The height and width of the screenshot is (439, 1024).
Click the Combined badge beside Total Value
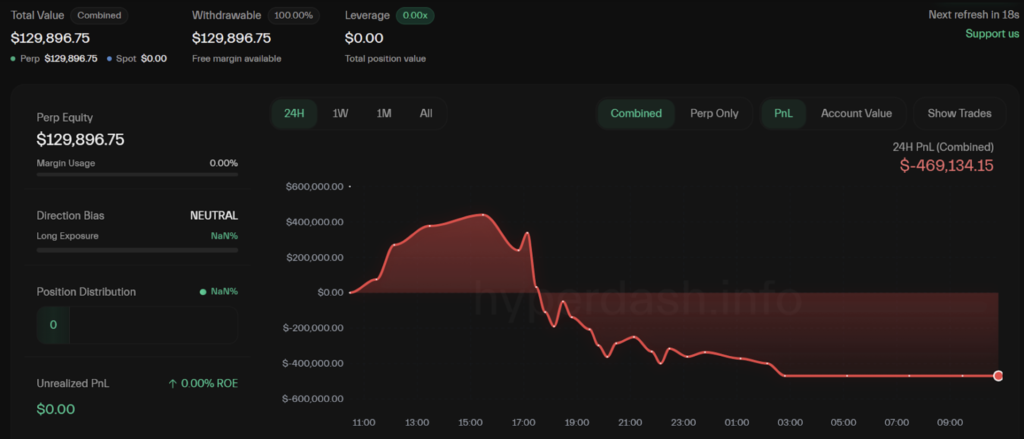[x=100, y=16]
